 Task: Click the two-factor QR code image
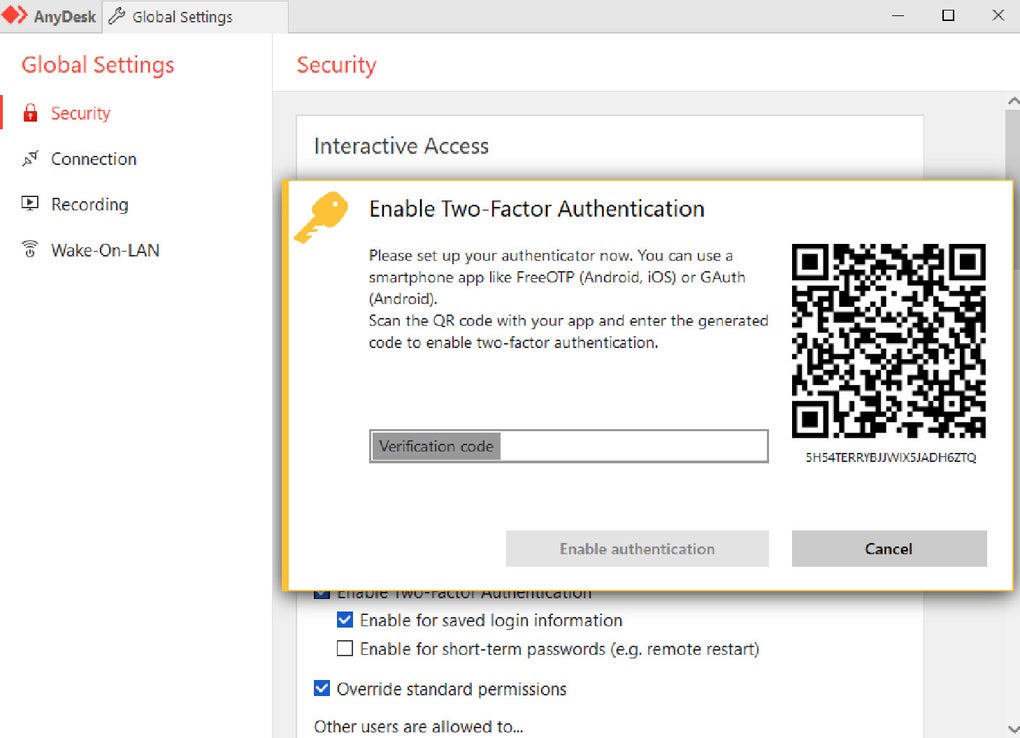pos(888,341)
